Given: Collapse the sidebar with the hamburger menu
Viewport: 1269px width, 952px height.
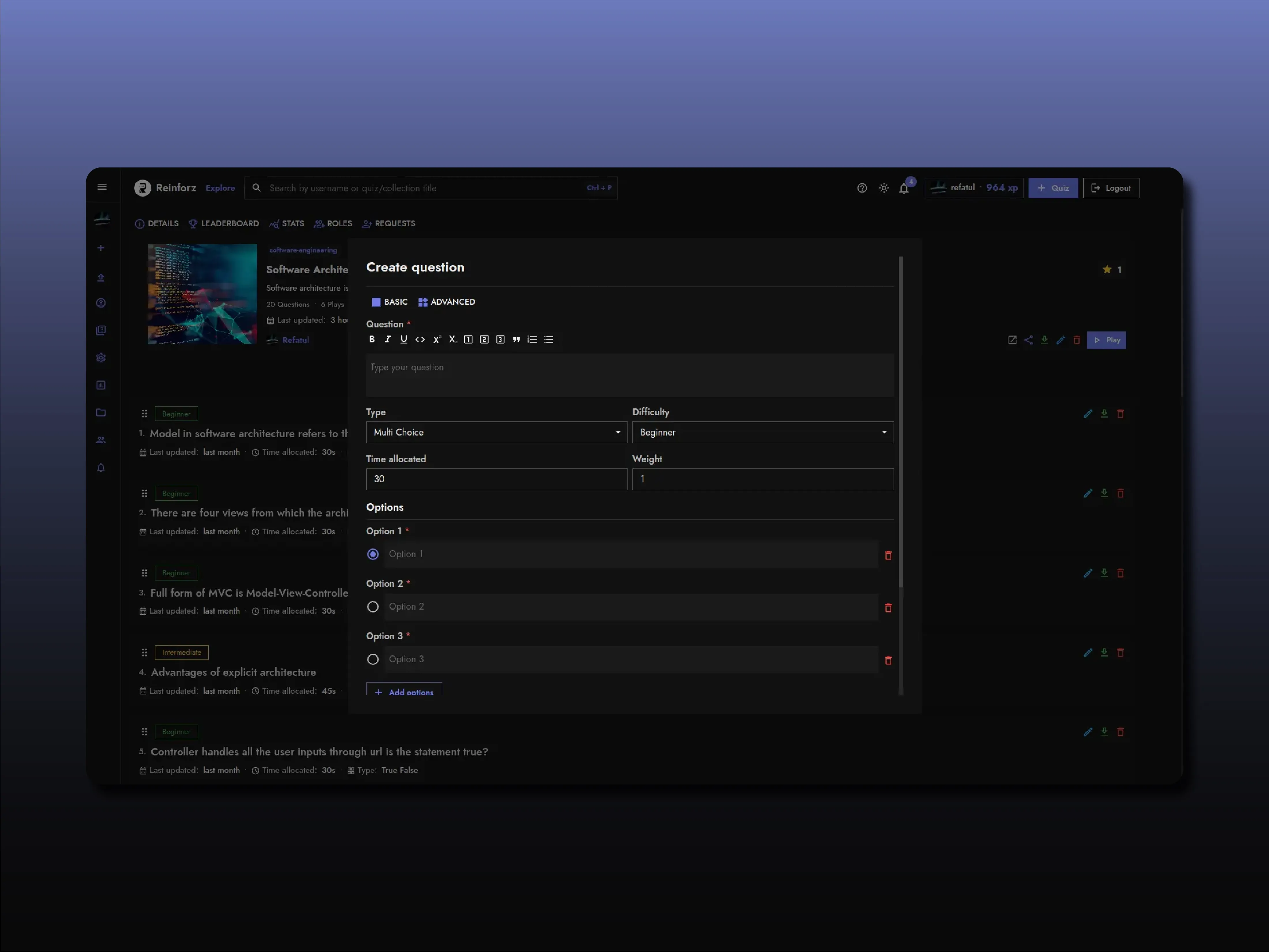Looking at the screenshot, I should tap(102, 187).
